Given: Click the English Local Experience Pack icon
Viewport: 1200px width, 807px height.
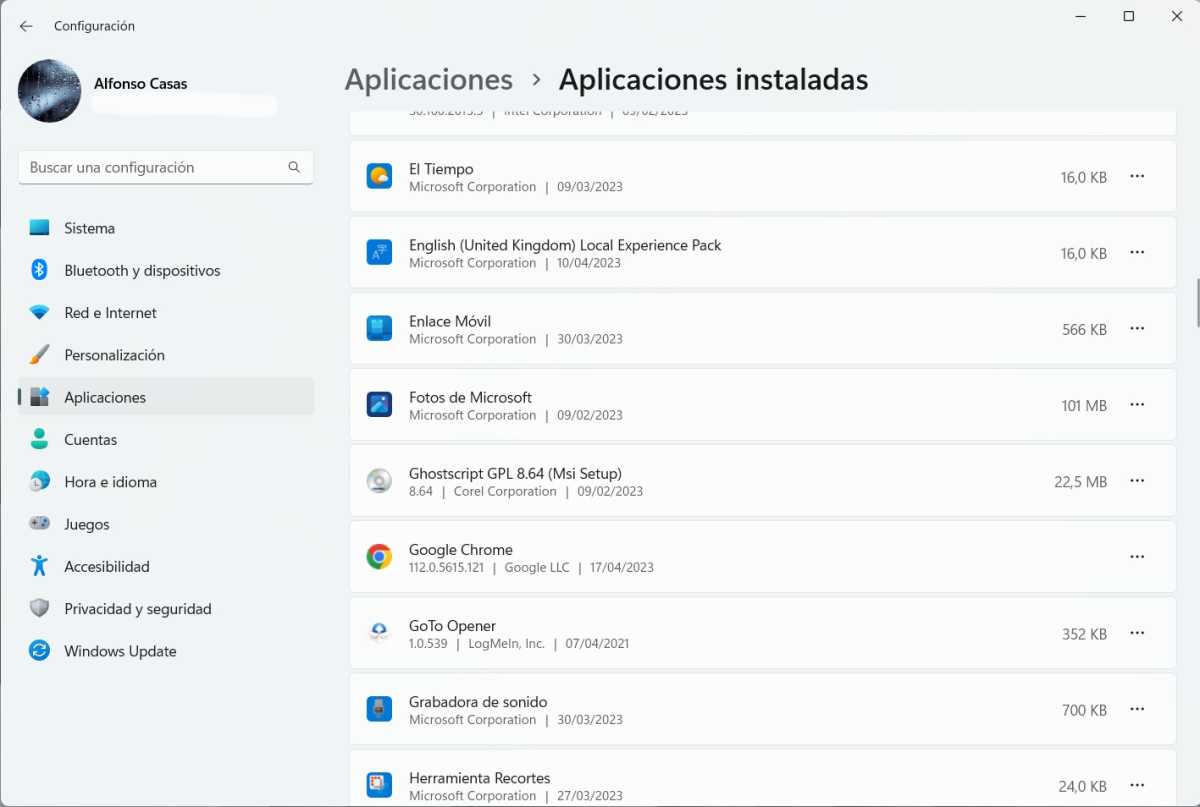Looking at the screenshot, I should pos(379,253).
